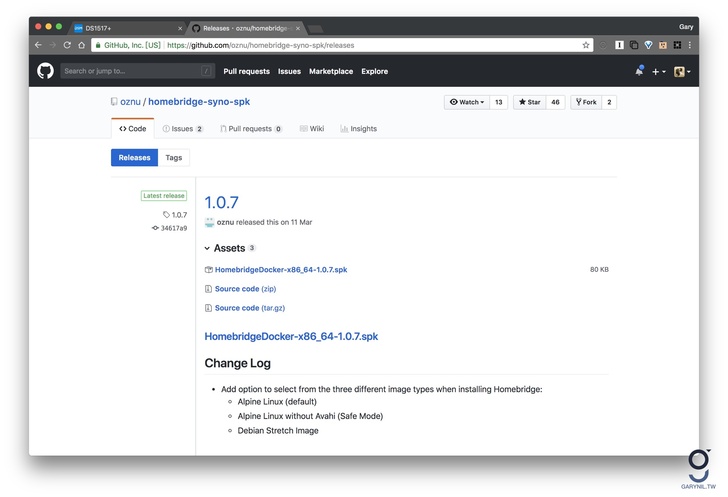
Task: Select the Tags tab
Action: [x=174, y=157]
